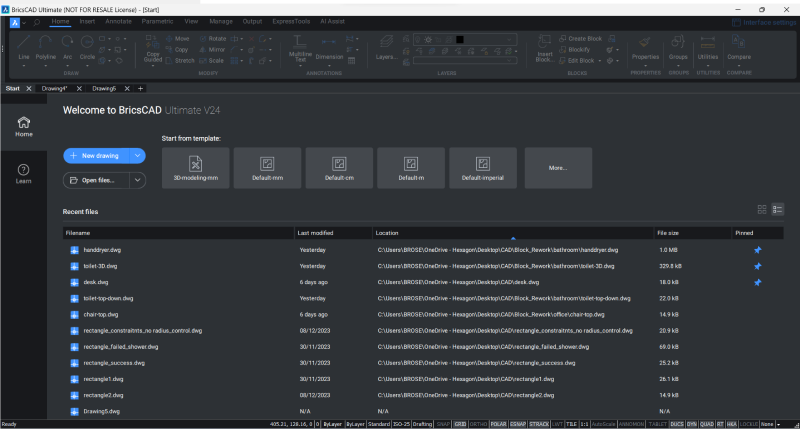Choose the 3D-modeling-mm template thumbnail
The image size is (800, 429).
(x=196, y=168)
